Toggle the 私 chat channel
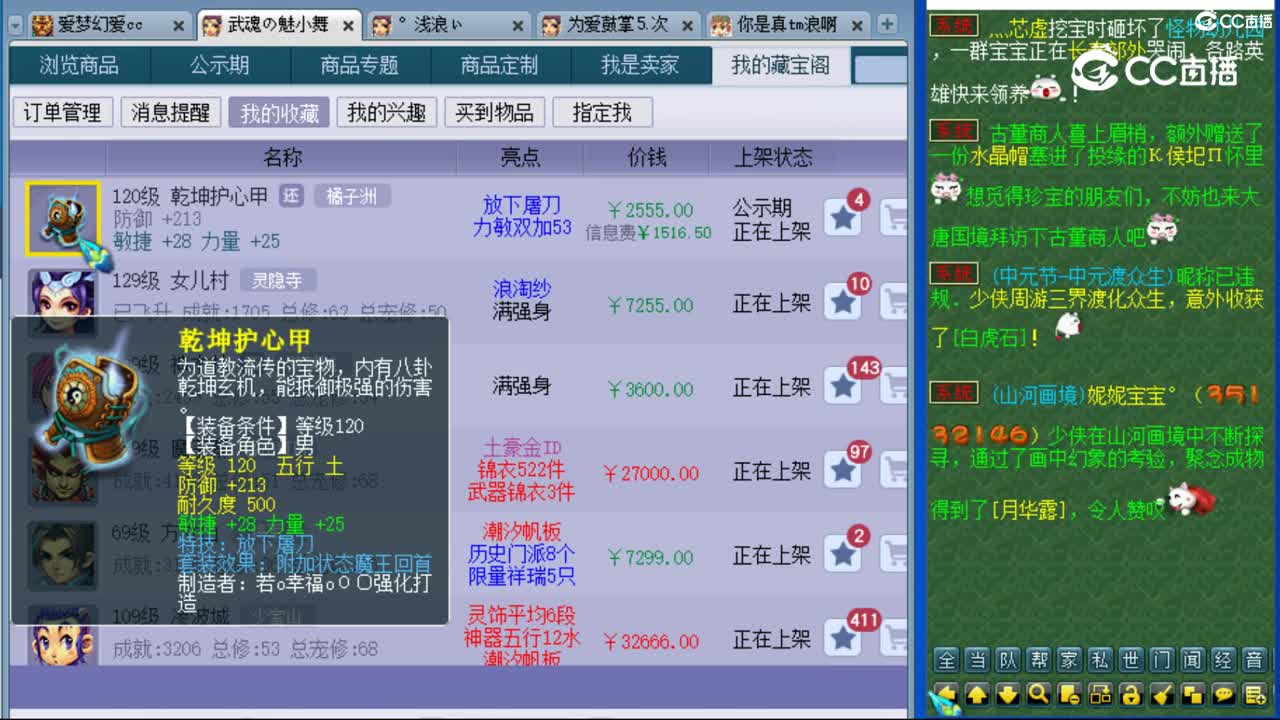Screen dimensions: 1280x720 1101,659
